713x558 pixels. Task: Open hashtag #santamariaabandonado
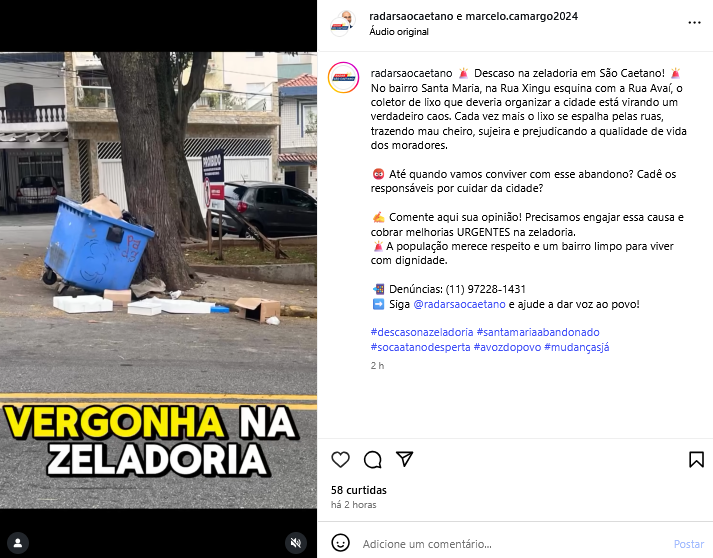point(538,332)
